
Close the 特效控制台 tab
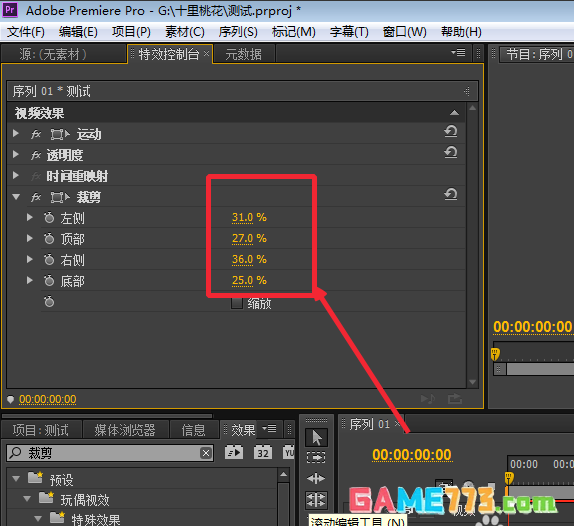[206, 53]
